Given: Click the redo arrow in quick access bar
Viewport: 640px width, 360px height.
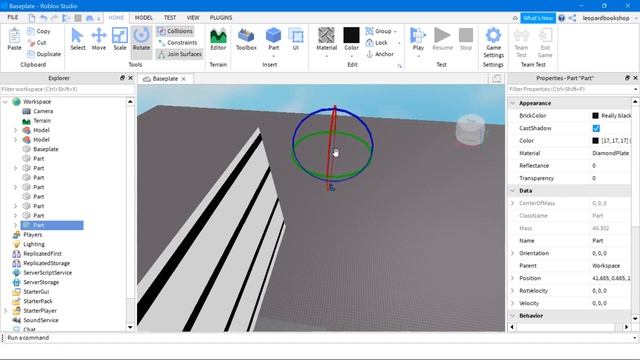Looking at the screenshot, I should [x=55, y=18].
